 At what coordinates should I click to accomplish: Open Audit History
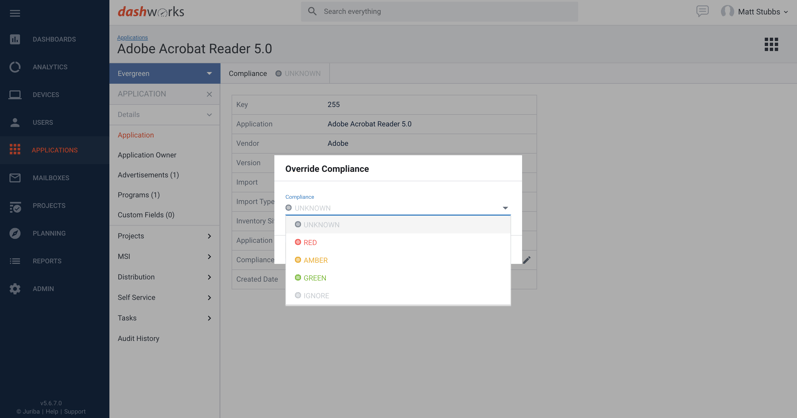[x=138, y=338]
